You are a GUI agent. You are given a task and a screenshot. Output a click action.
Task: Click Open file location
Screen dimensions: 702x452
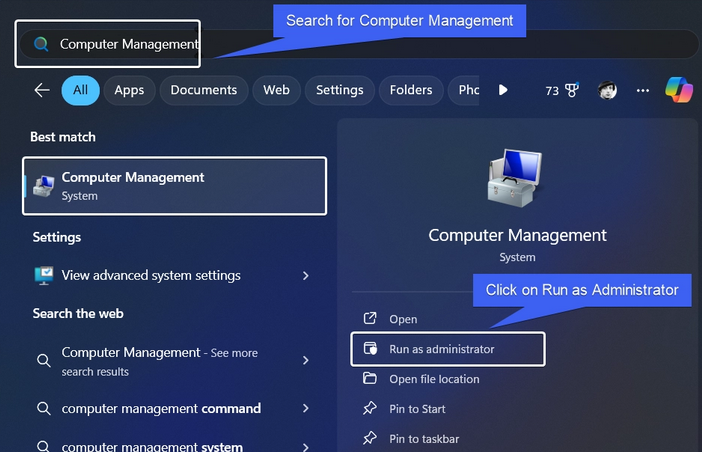434,379
